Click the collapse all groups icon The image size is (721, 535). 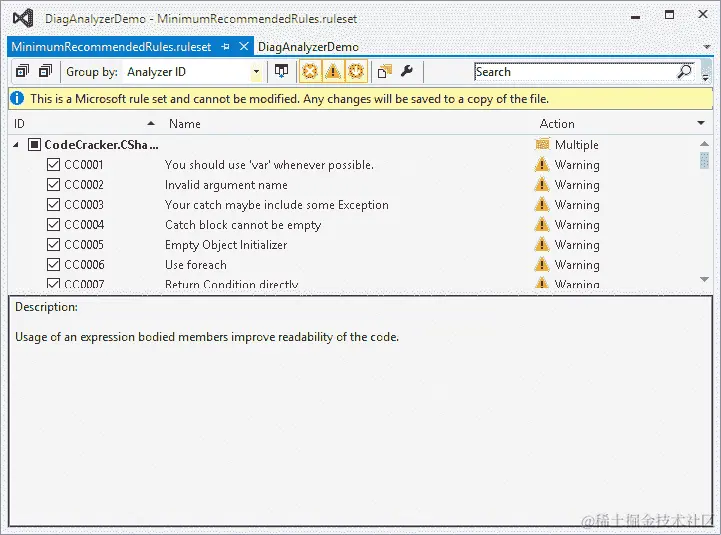pos(45,71)
